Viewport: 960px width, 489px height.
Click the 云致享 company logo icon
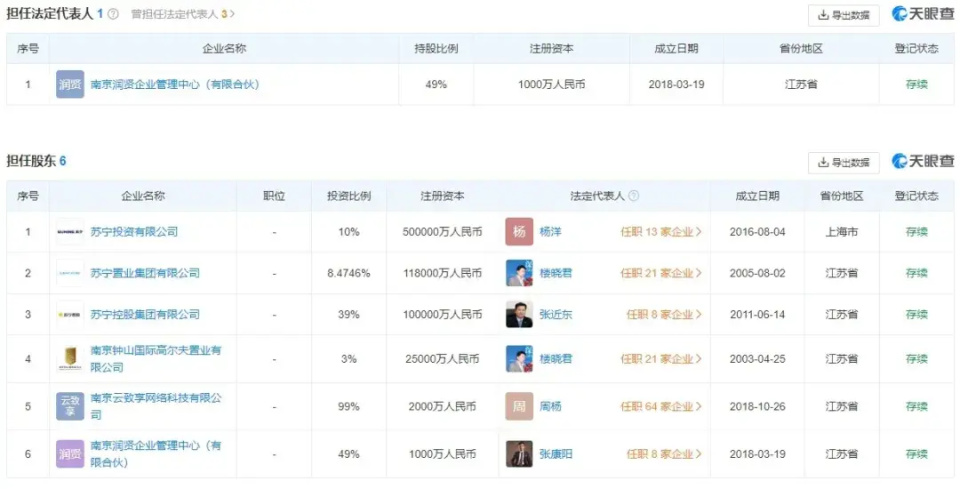click(70, 406)
